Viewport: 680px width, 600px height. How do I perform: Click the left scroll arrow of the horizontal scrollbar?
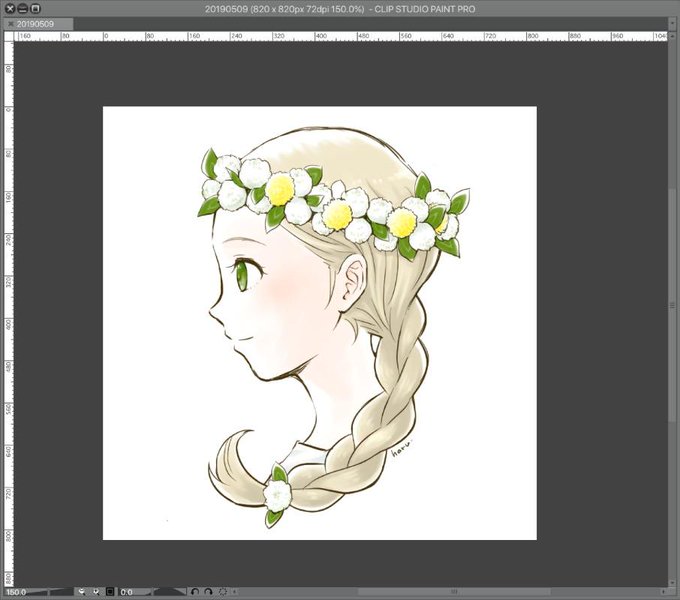tap(235, 591)
